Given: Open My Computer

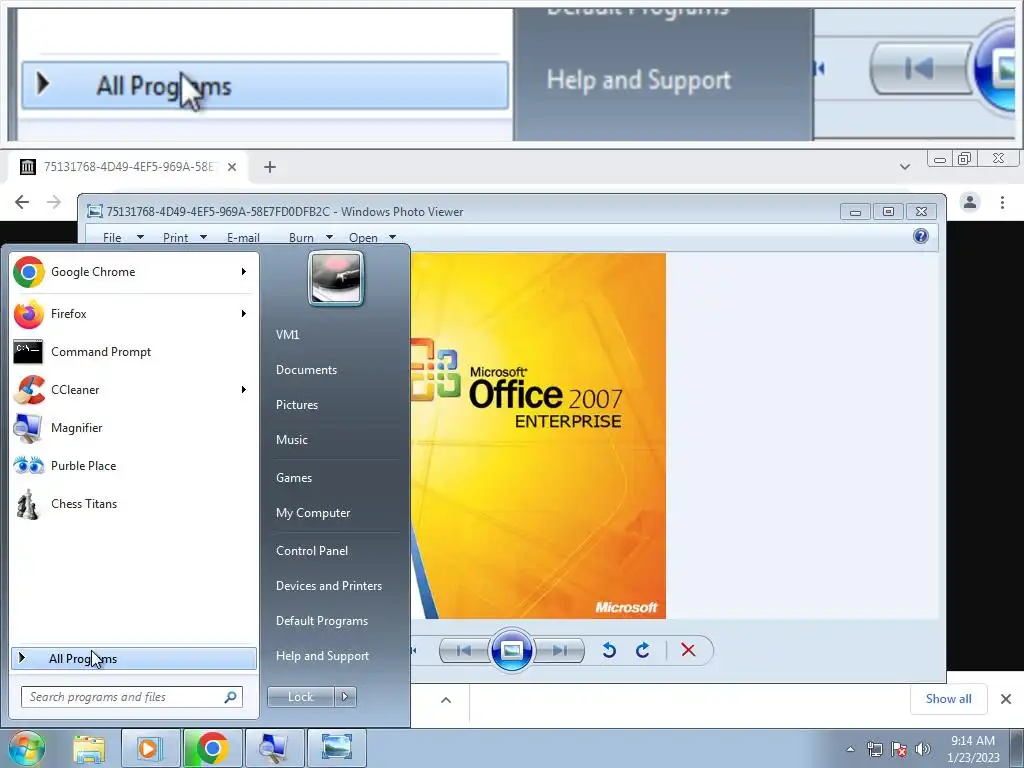Looking at the screenshot, I should coord(313,513).
